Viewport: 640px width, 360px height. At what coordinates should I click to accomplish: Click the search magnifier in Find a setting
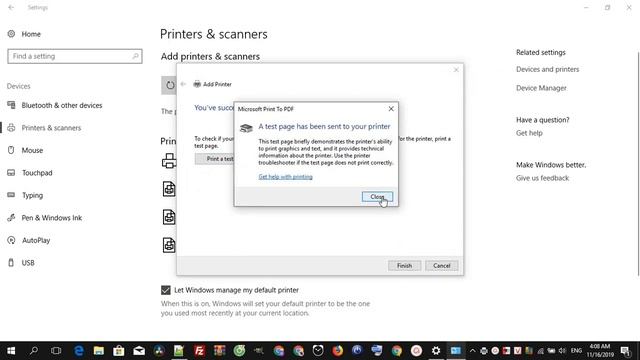pyautogui.click(x=135, y=56)
